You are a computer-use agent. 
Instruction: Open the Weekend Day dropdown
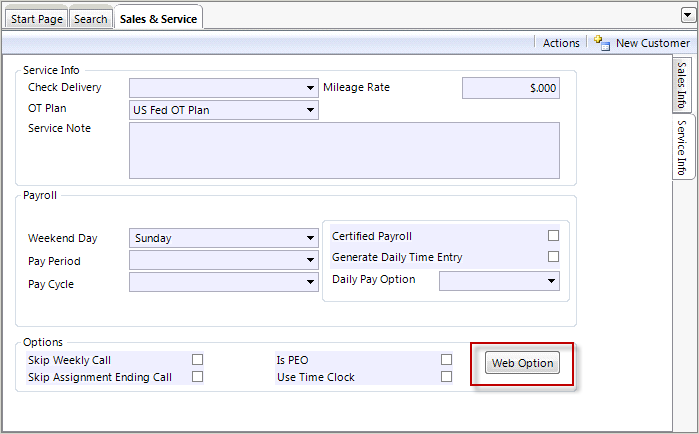click(310, 238)
